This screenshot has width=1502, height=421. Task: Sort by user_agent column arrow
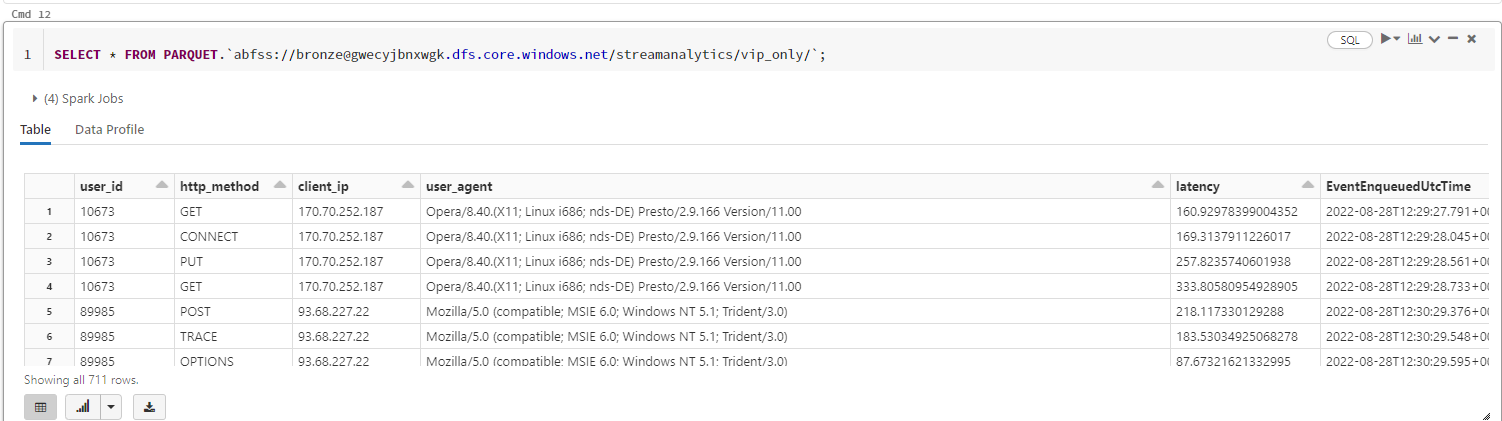pyautogui.click(x=1157, y=186)
